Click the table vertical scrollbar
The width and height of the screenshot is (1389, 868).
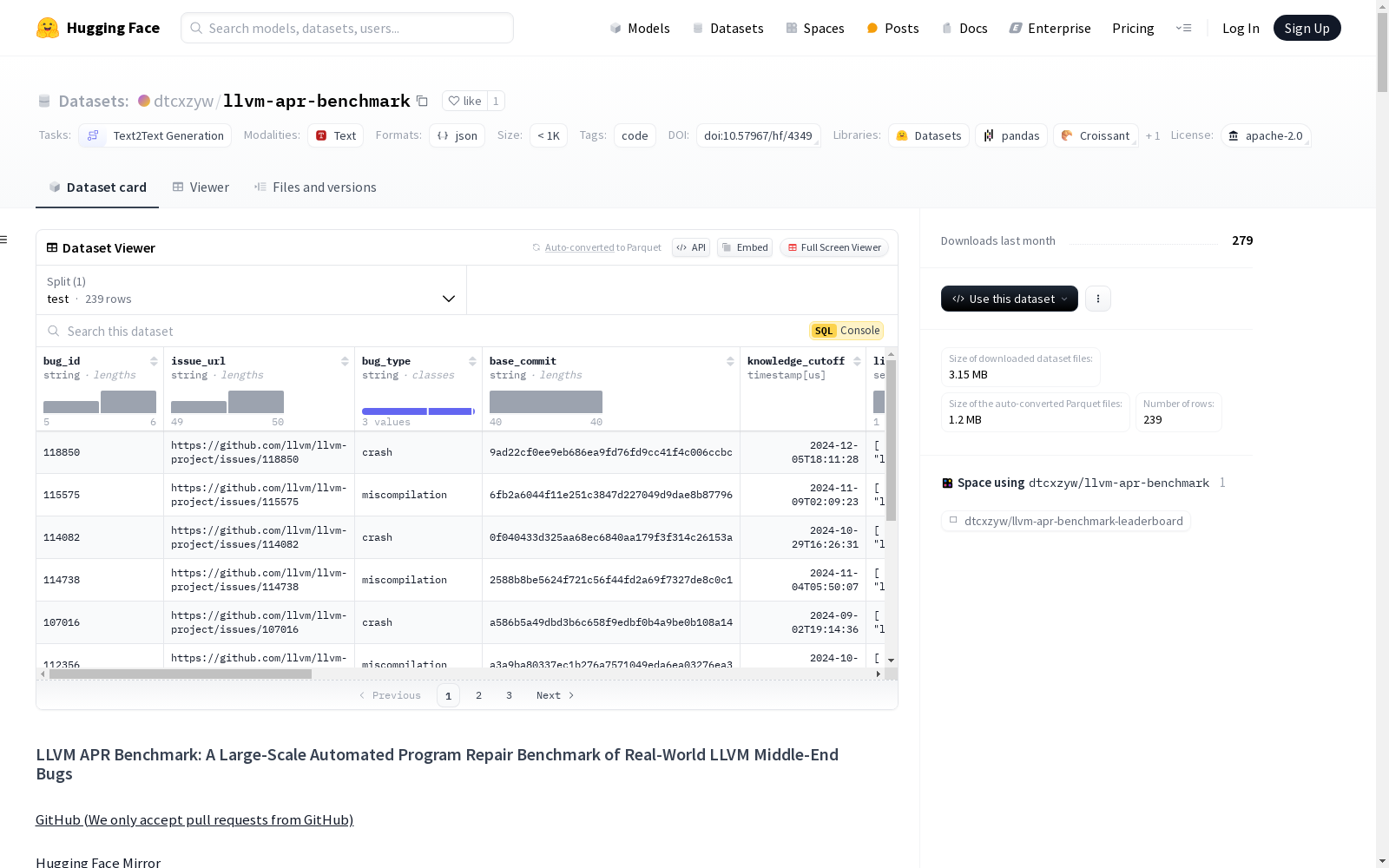point(891,441)
